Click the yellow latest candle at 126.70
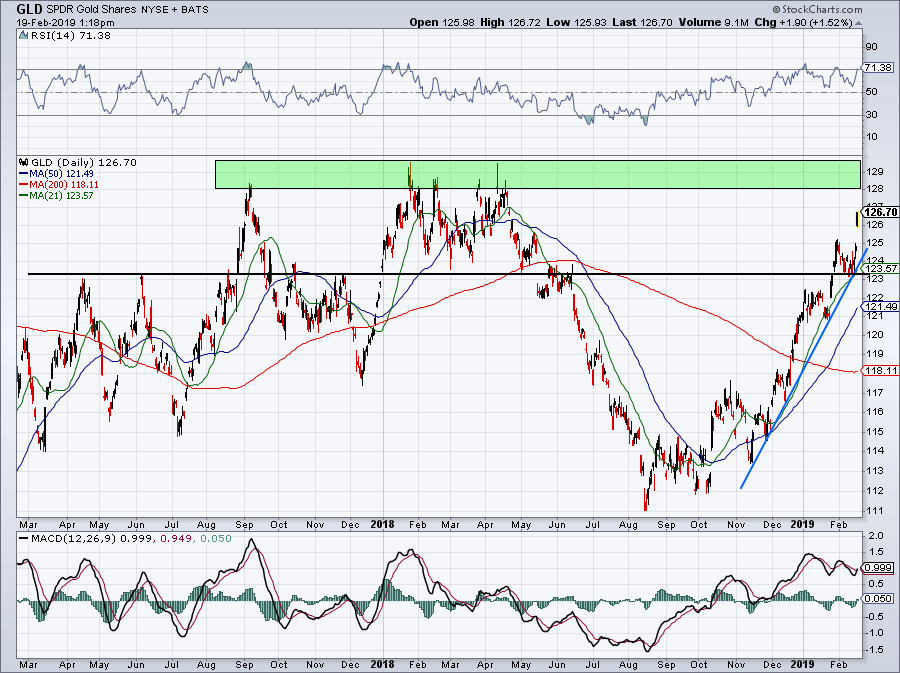 point(857,219)
